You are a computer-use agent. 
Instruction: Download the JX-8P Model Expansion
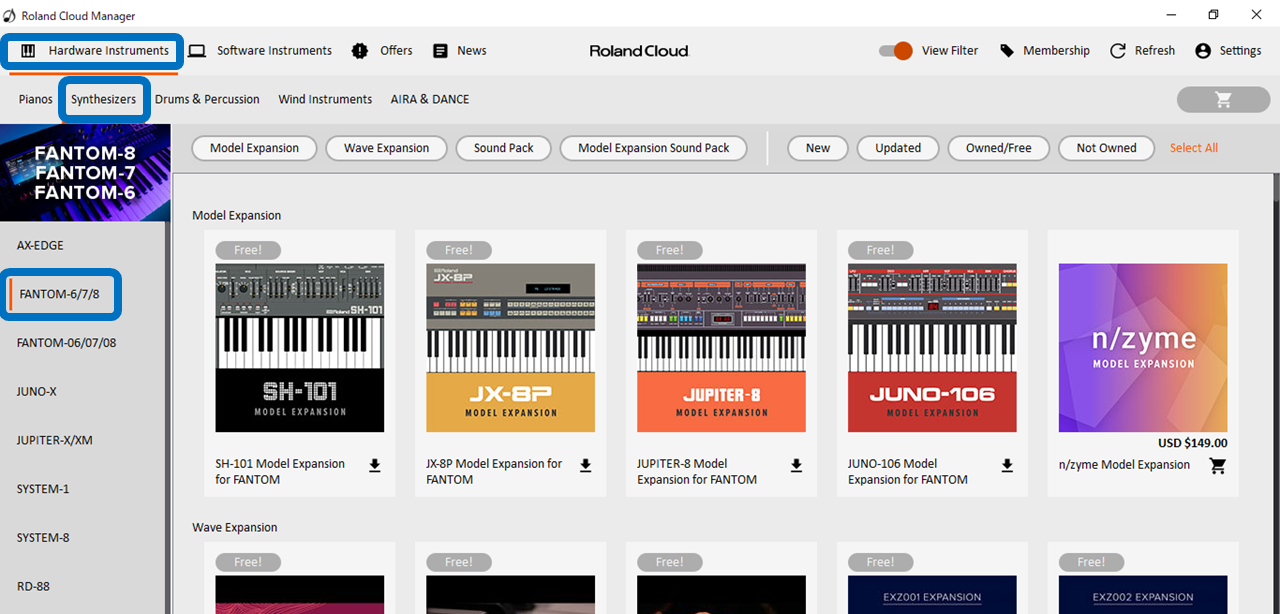[585, 464]
